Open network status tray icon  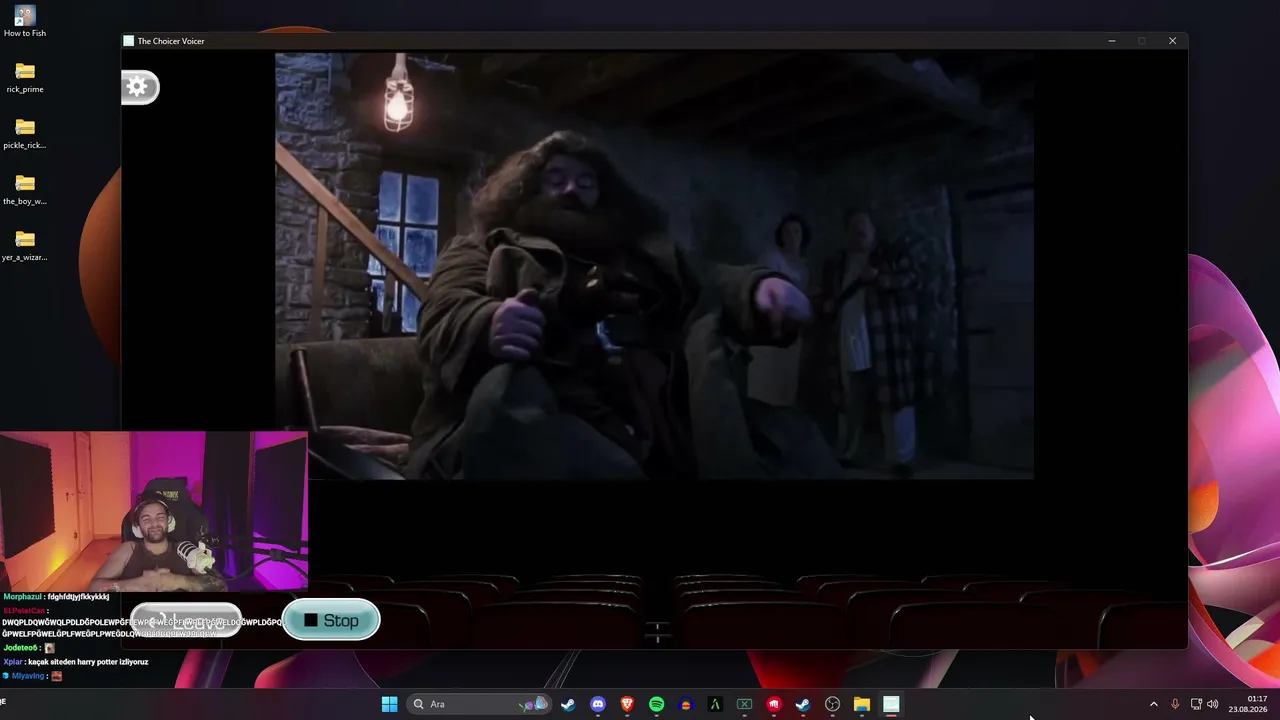1196,704
